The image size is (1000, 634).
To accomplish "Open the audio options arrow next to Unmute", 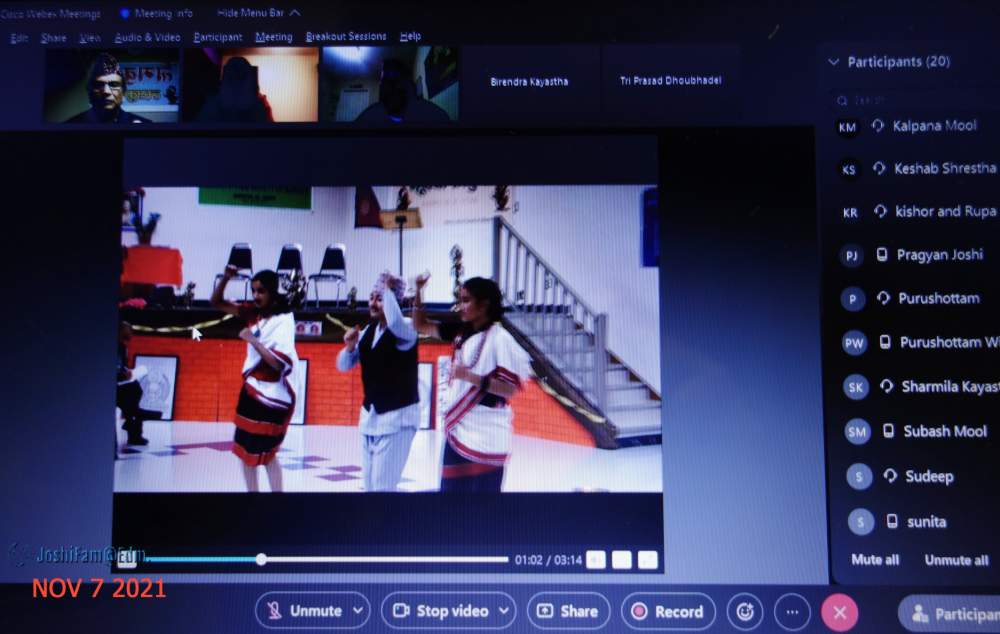I will point(359,611).
